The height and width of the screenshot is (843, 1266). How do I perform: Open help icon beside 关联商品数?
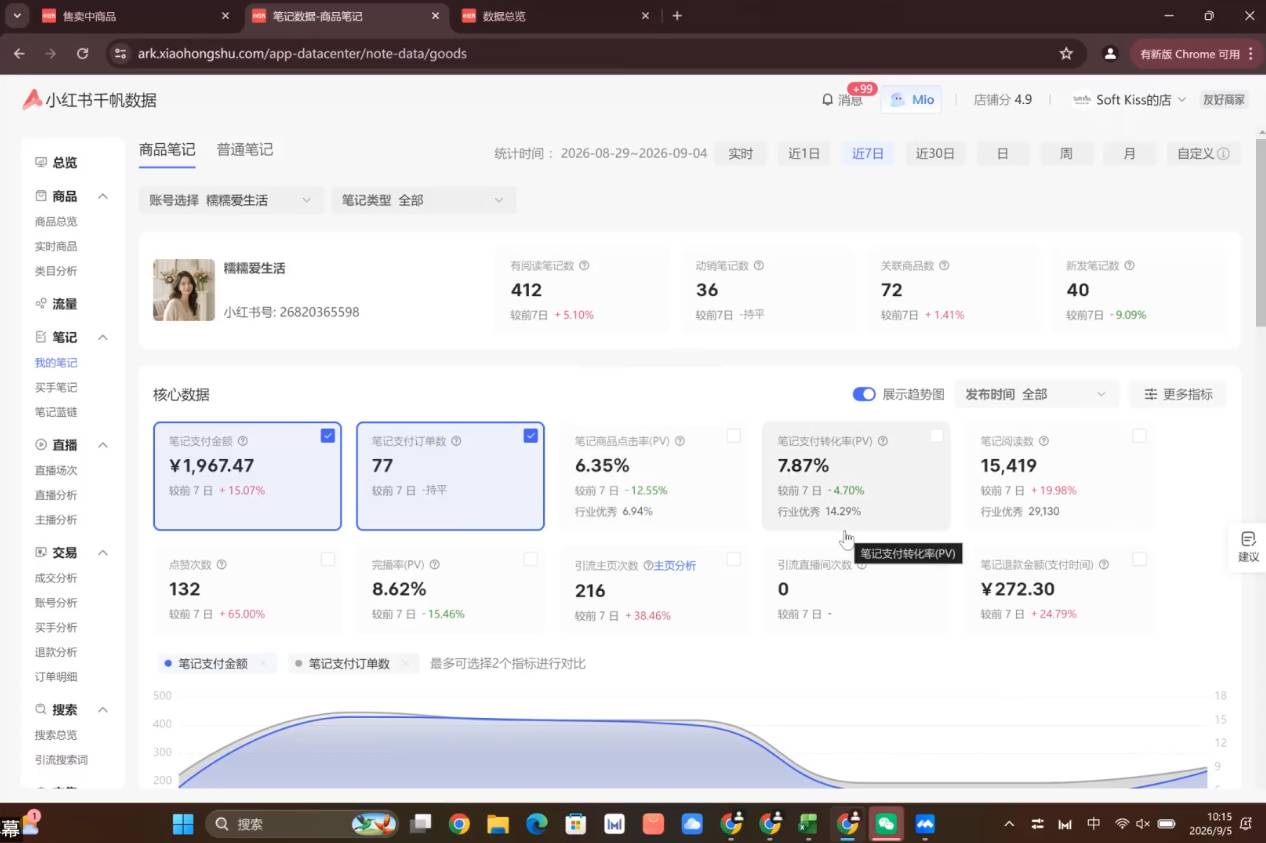click(944, 266)
